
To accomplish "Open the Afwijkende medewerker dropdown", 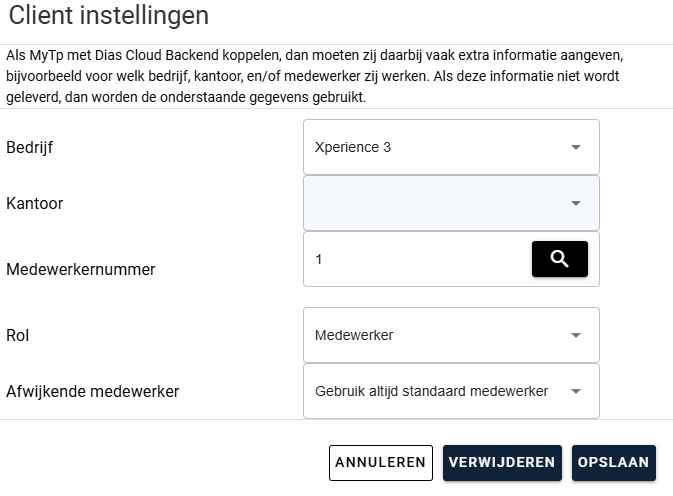I will coord(451,391).
